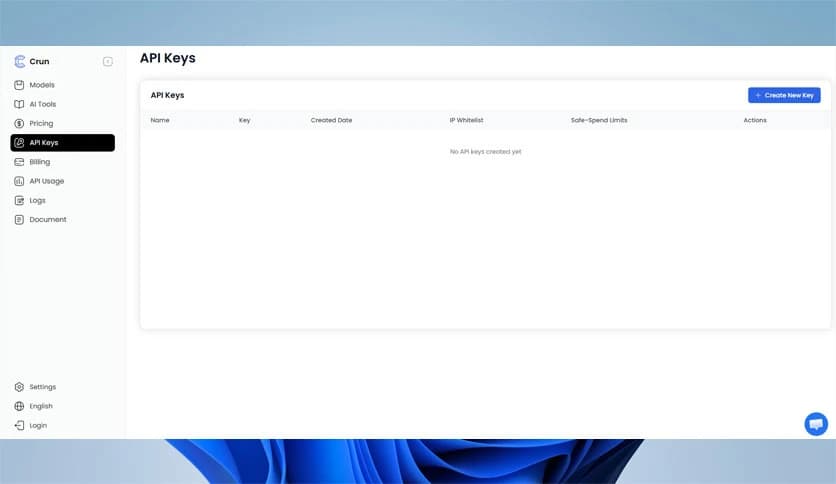Click the Pricing dollar icon
The width and height of the screenshot is (836, 484).
click(x=19, y=123)
